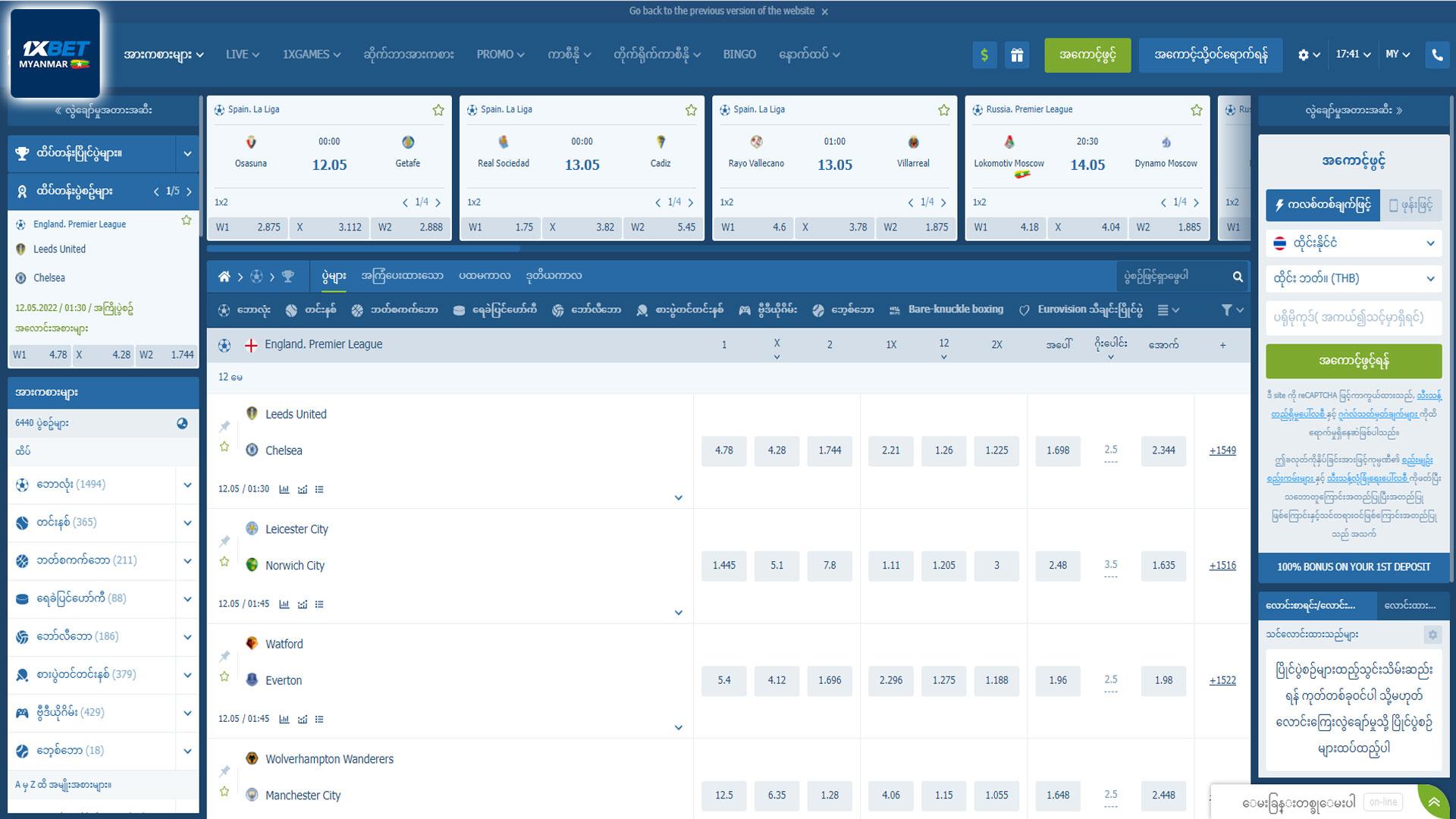This screenshot has height=819, width=1456.
Task: Open the sports list menu icon
Action: (1169, 309)
